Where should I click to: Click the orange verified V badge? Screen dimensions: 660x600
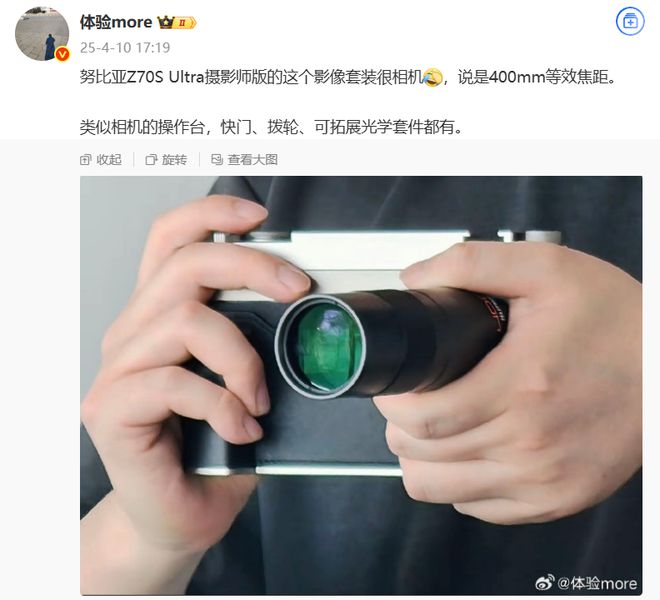point(63,54)
